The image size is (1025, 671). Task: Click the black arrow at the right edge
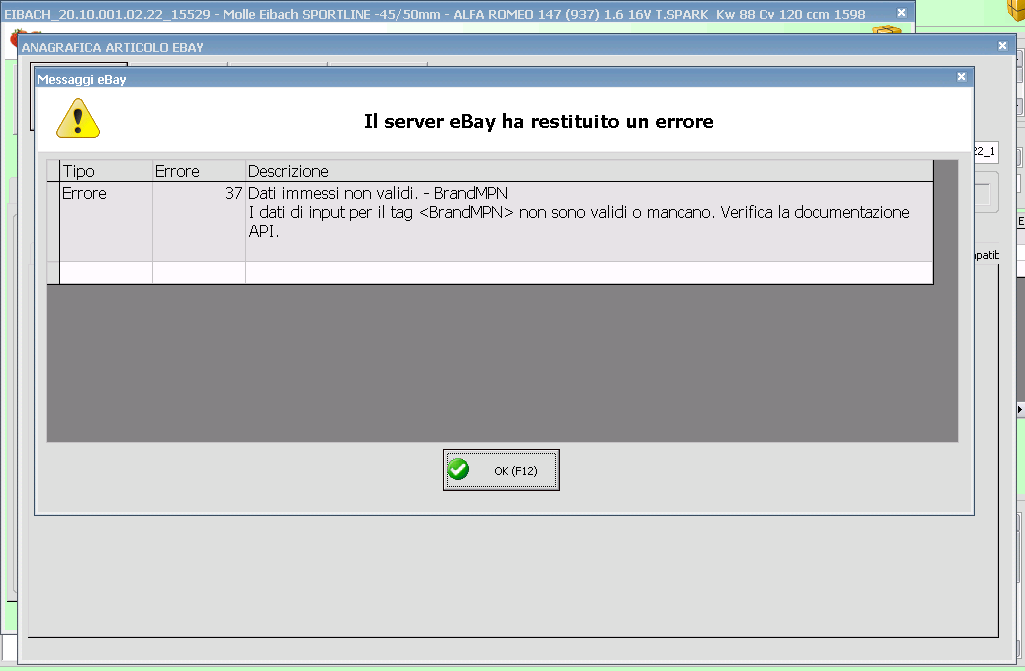pos(1020,409)
